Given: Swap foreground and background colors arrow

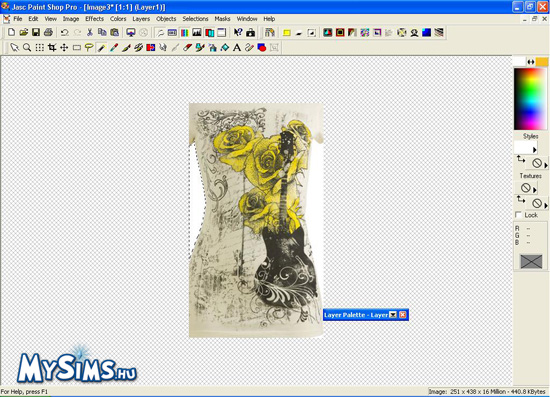Looking at the screenshot, I should [531, 62].
